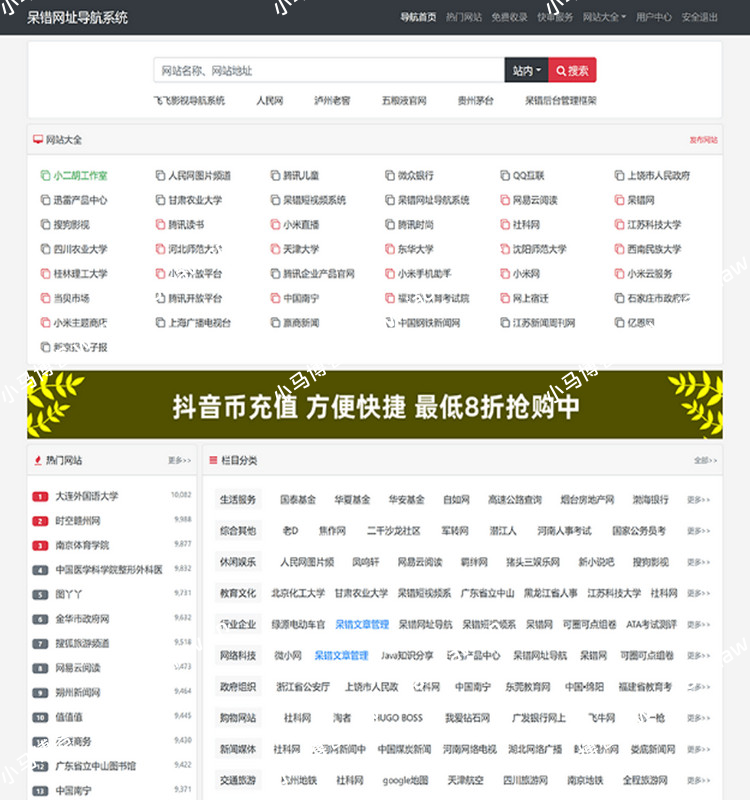Image resolution: width=750 pixels, height=800 pixels.
Task: Select the 教育文化 category label
Action: 238,593
